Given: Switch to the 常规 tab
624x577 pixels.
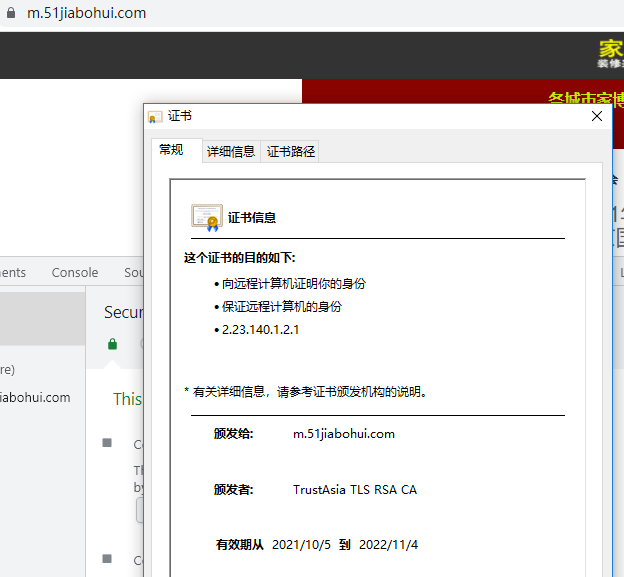Looking at the screenshot, I should pyautogui.click(x=171, y=150).
